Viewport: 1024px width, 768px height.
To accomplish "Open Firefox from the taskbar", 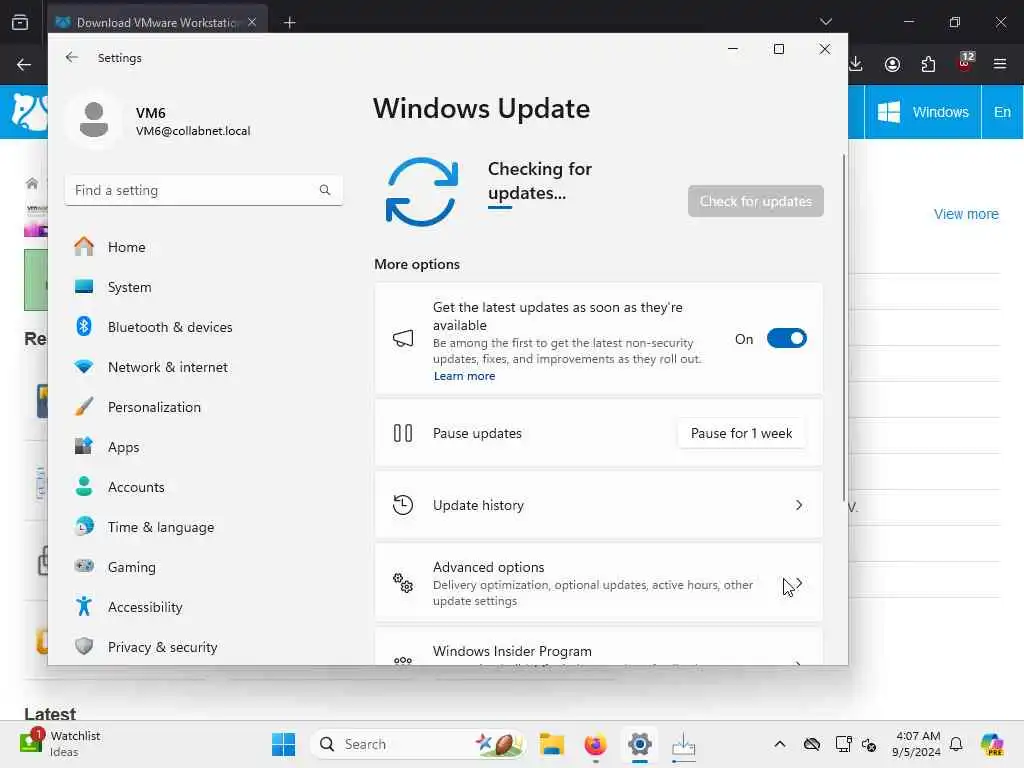I will 595,744.
